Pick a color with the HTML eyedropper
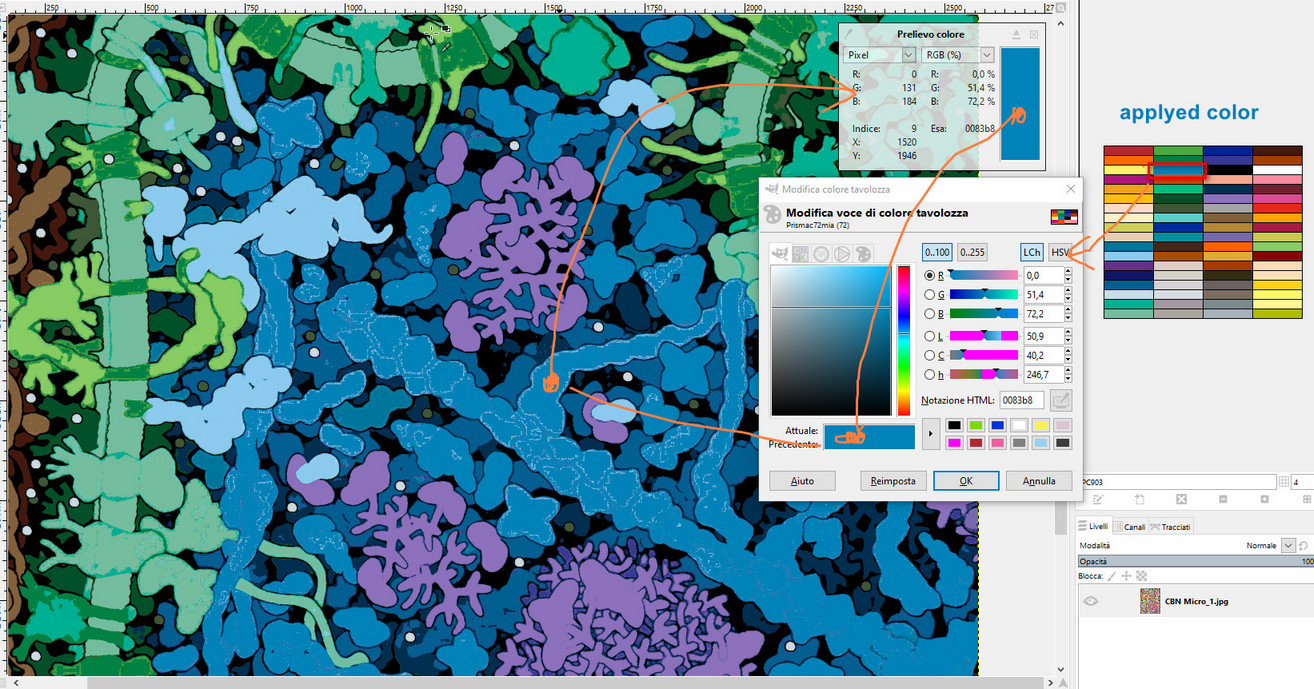This screenshot has height=689, width=1314. pos(1061,400)
